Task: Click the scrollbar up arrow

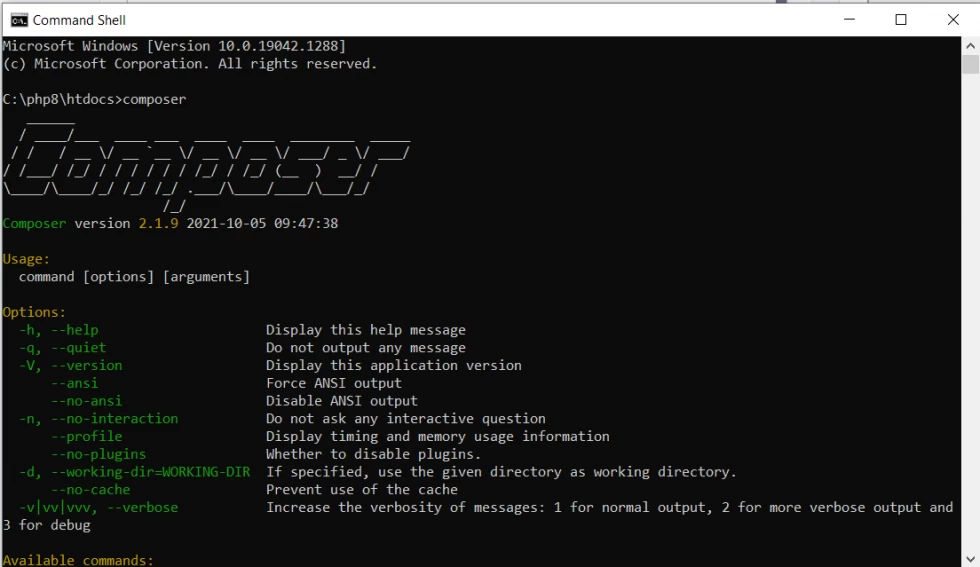Action: [970, 46]
